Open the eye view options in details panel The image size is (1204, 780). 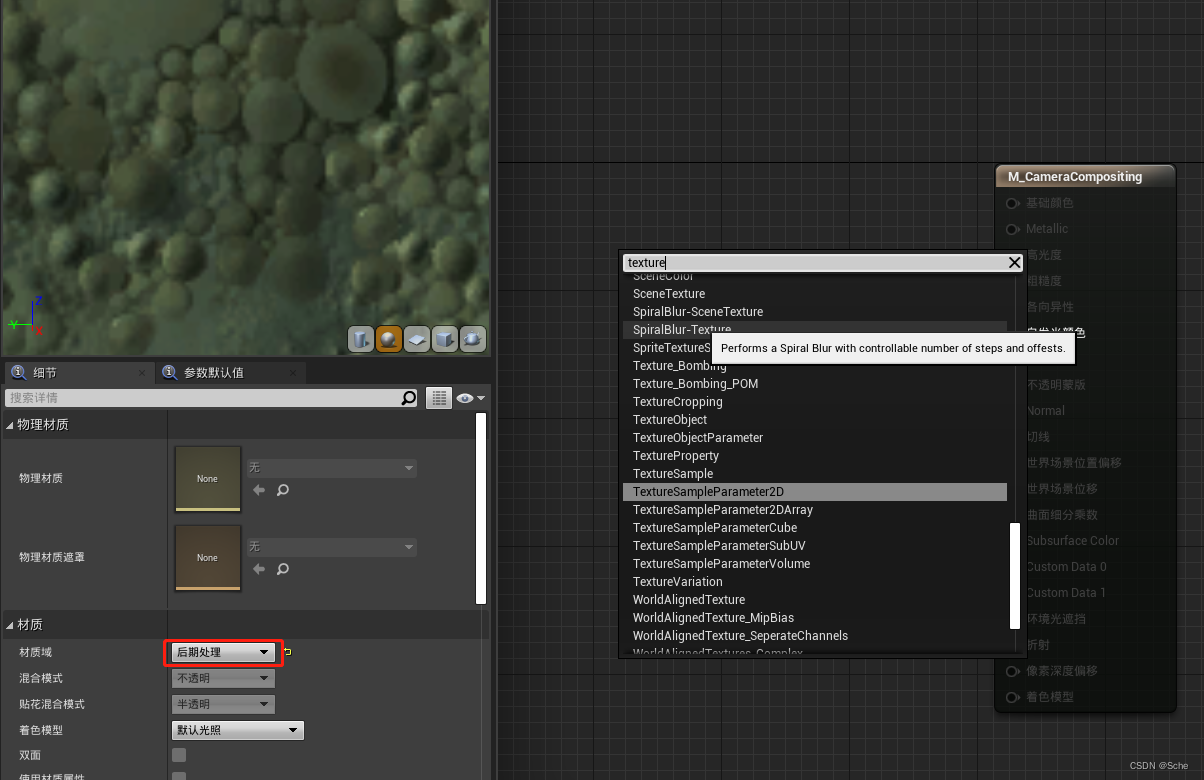pyautogui.click(x=465, y=397)
